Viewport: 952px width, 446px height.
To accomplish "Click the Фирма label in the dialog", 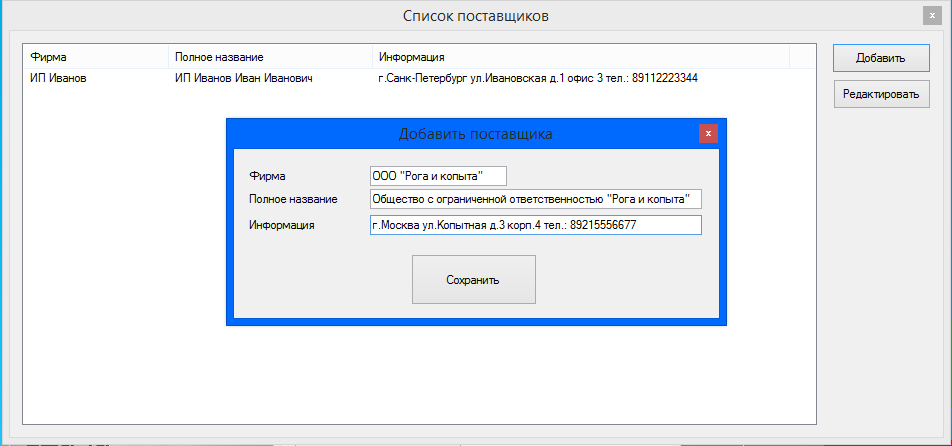I will [x=267, y=176].
